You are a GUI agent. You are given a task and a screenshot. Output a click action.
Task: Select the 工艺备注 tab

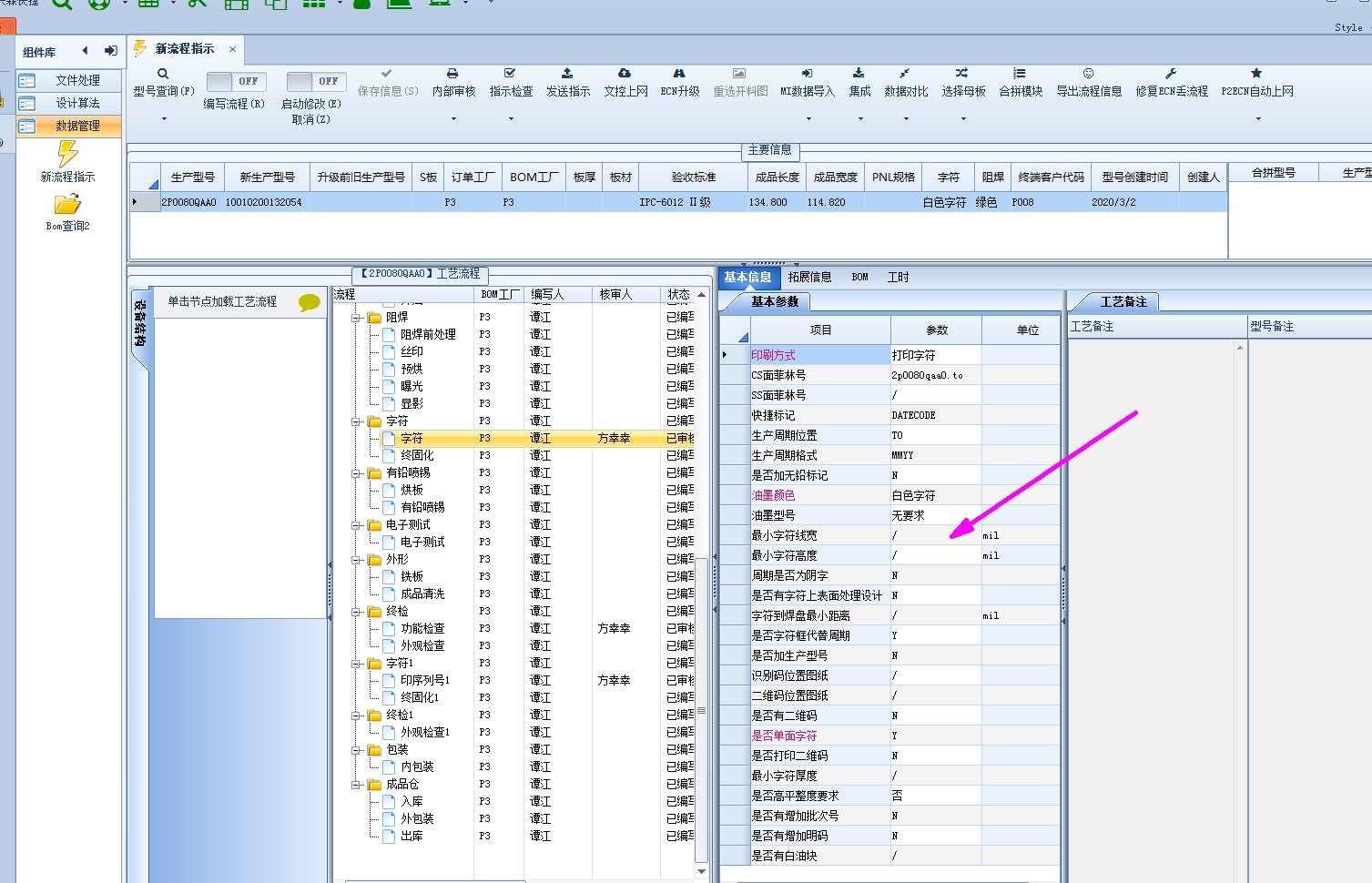(x=1123, y=301)
